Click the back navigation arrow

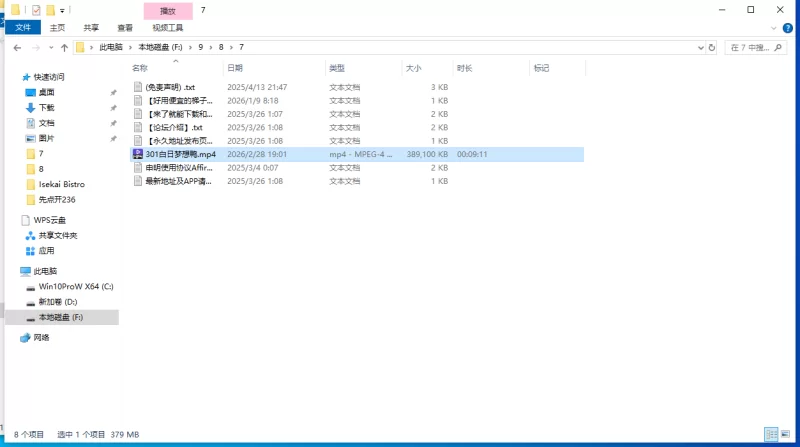pyautogui.click(x=17, y=47)
